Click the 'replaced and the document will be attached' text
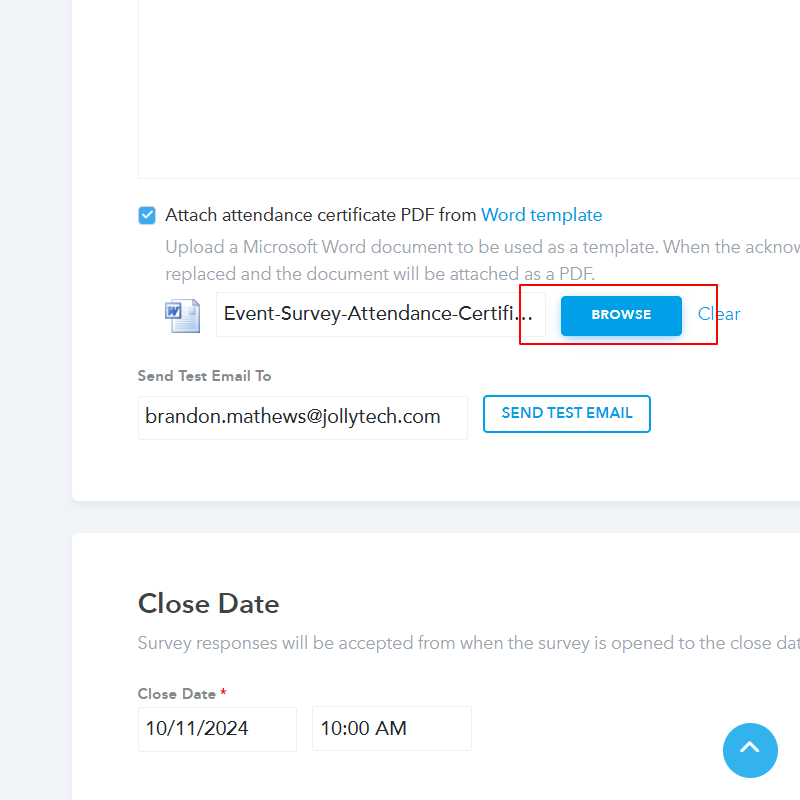800x800 pixels. point(380,273)
